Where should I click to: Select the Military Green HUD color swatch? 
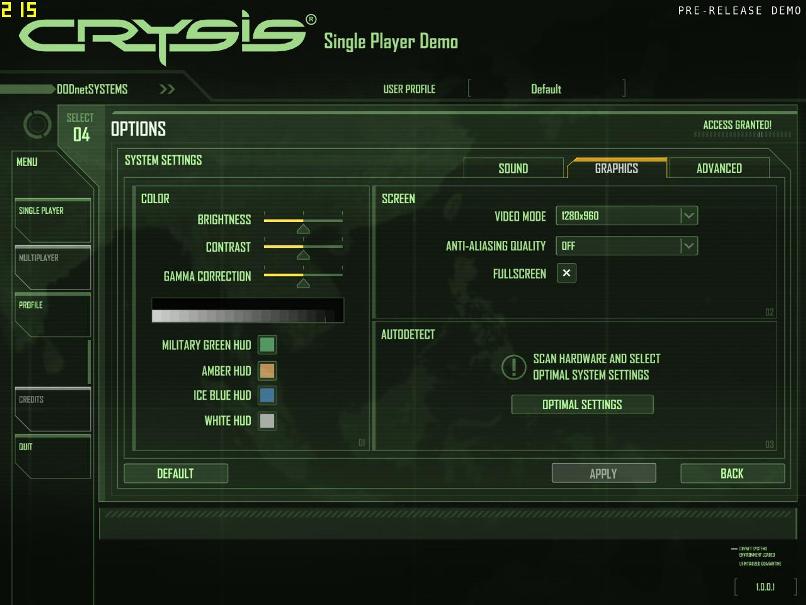[x=267, y=344]
